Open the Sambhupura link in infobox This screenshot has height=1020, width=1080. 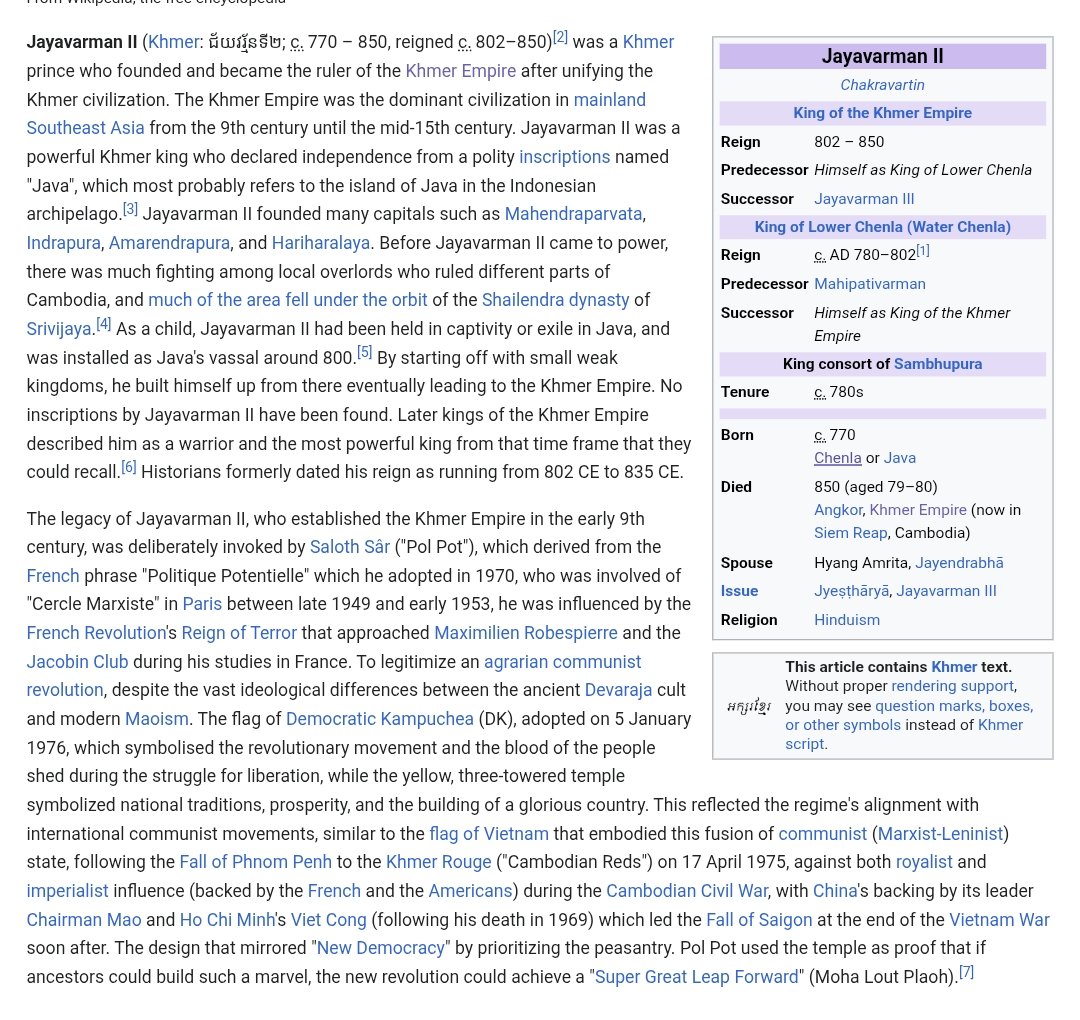click(x=938, y=364)
